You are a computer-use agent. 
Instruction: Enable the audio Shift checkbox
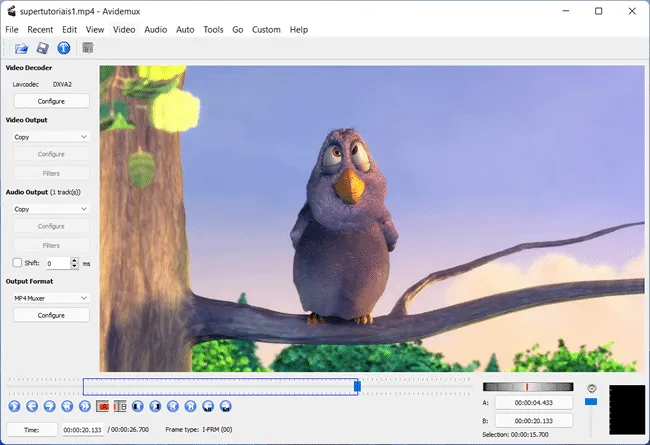pos(17,263)
